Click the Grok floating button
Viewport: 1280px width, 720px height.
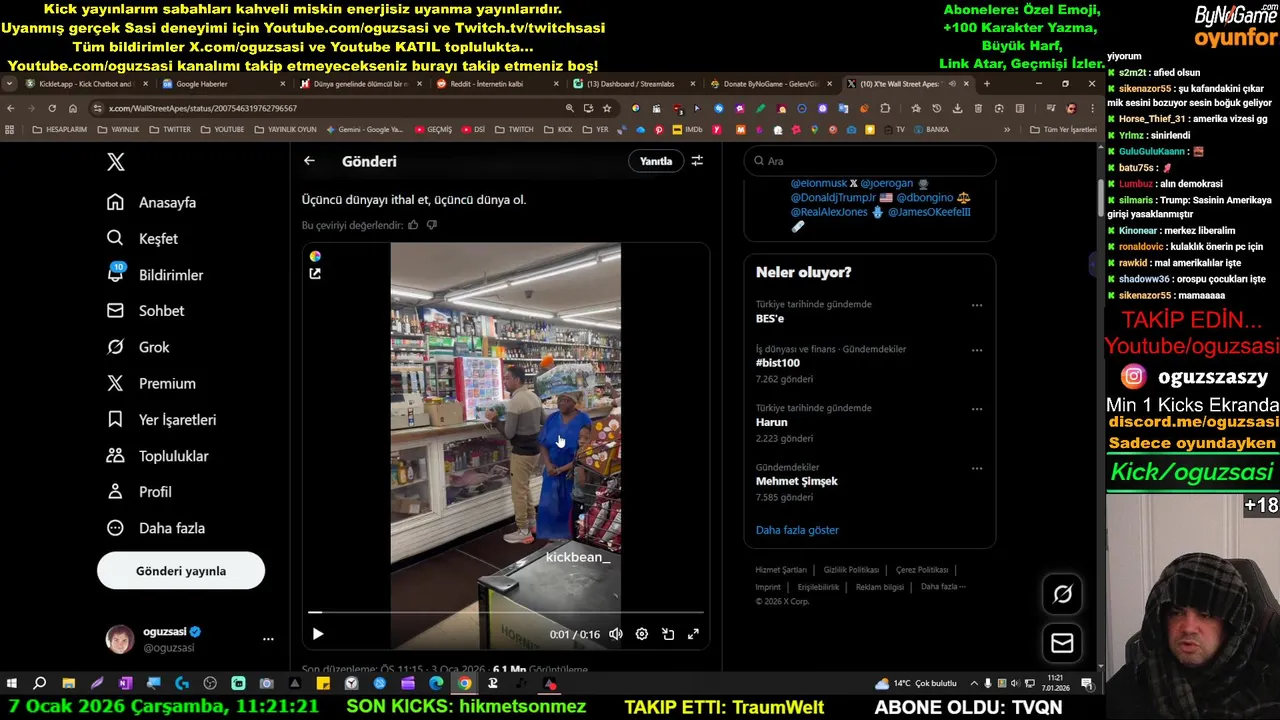(x=1062, y=594)
